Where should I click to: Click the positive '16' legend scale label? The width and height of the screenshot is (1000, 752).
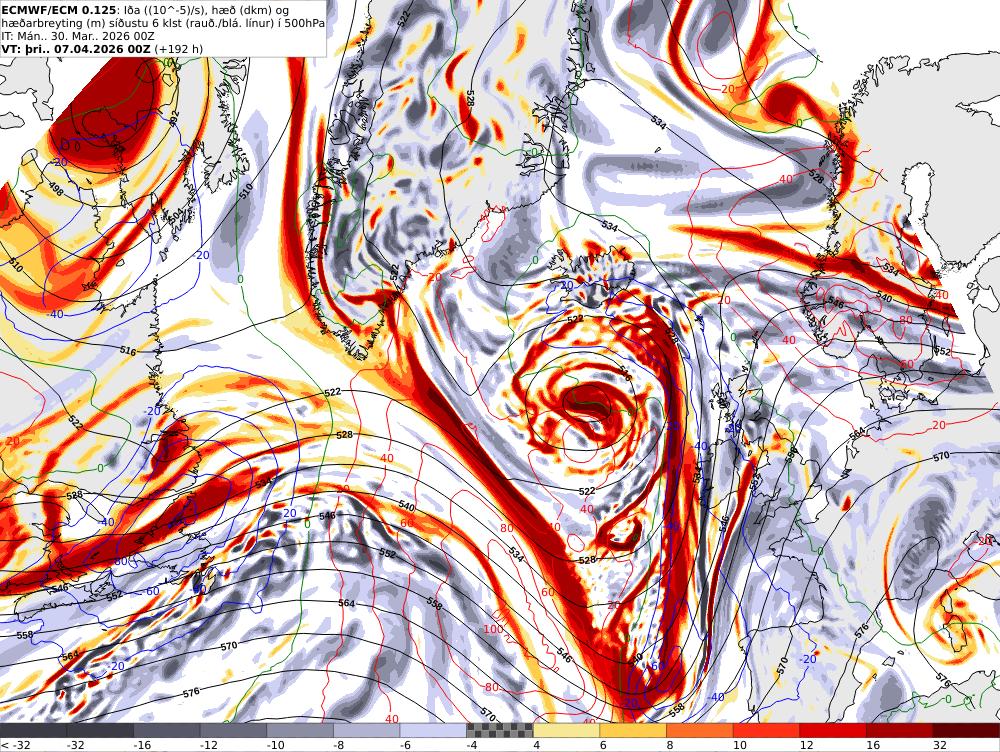pyautogui.click(x=873, y=745)
